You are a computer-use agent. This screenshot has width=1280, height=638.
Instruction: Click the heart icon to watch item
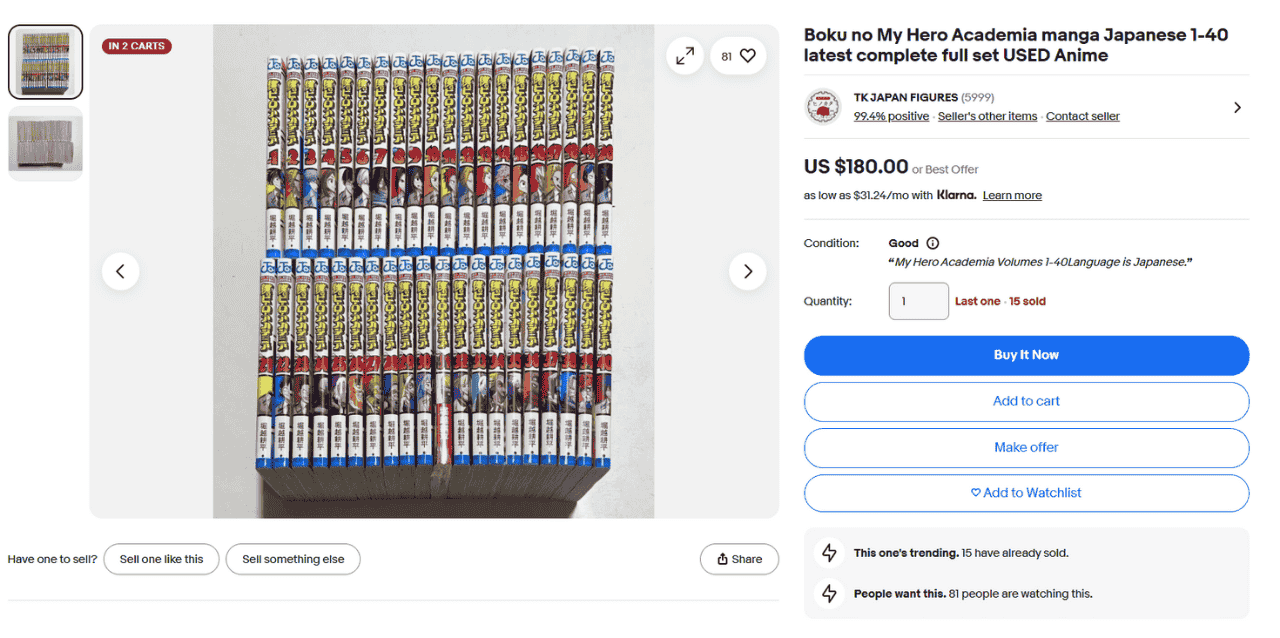click(747, 57)
